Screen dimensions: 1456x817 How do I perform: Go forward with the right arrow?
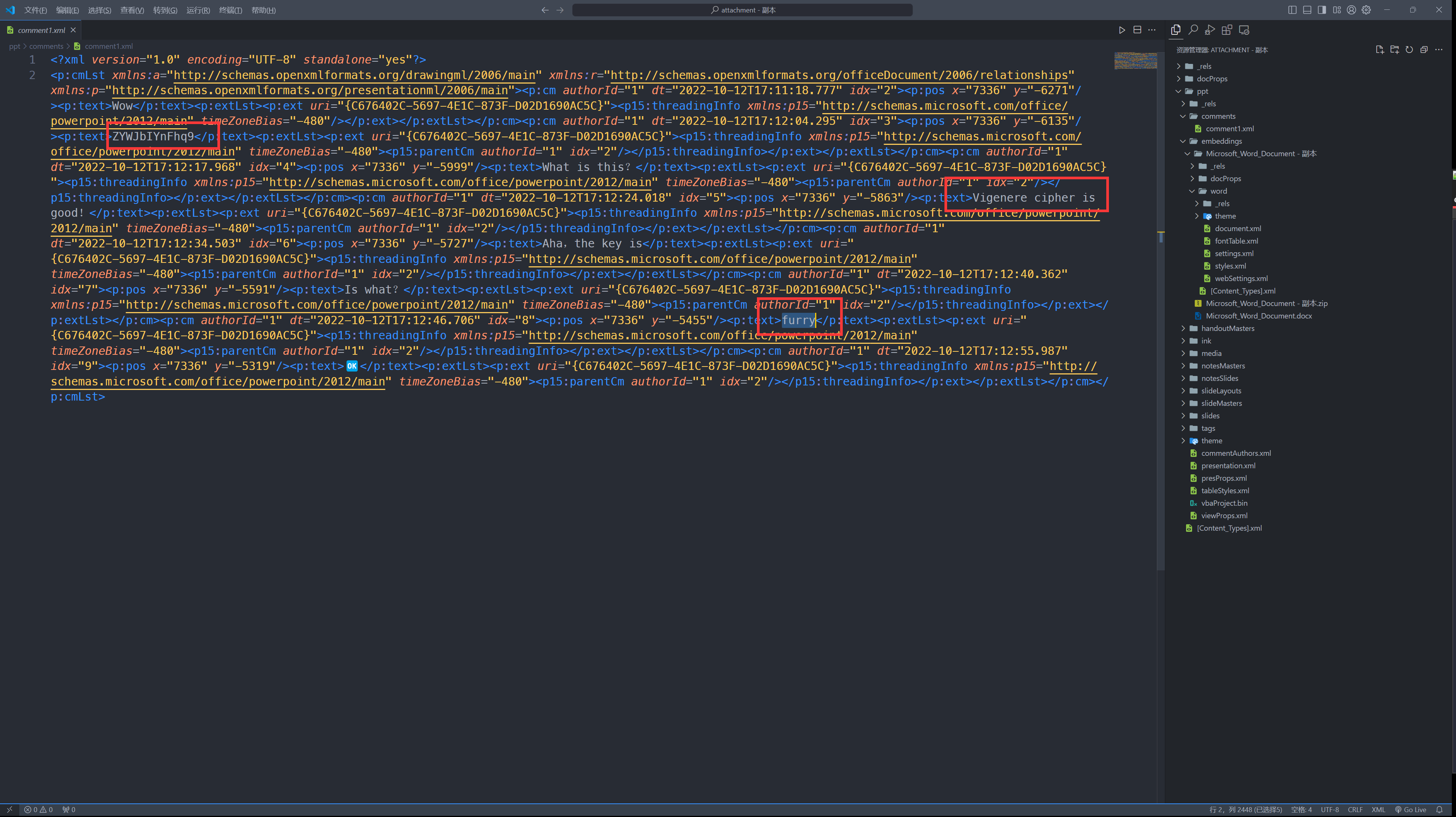(x=560, y=9)
